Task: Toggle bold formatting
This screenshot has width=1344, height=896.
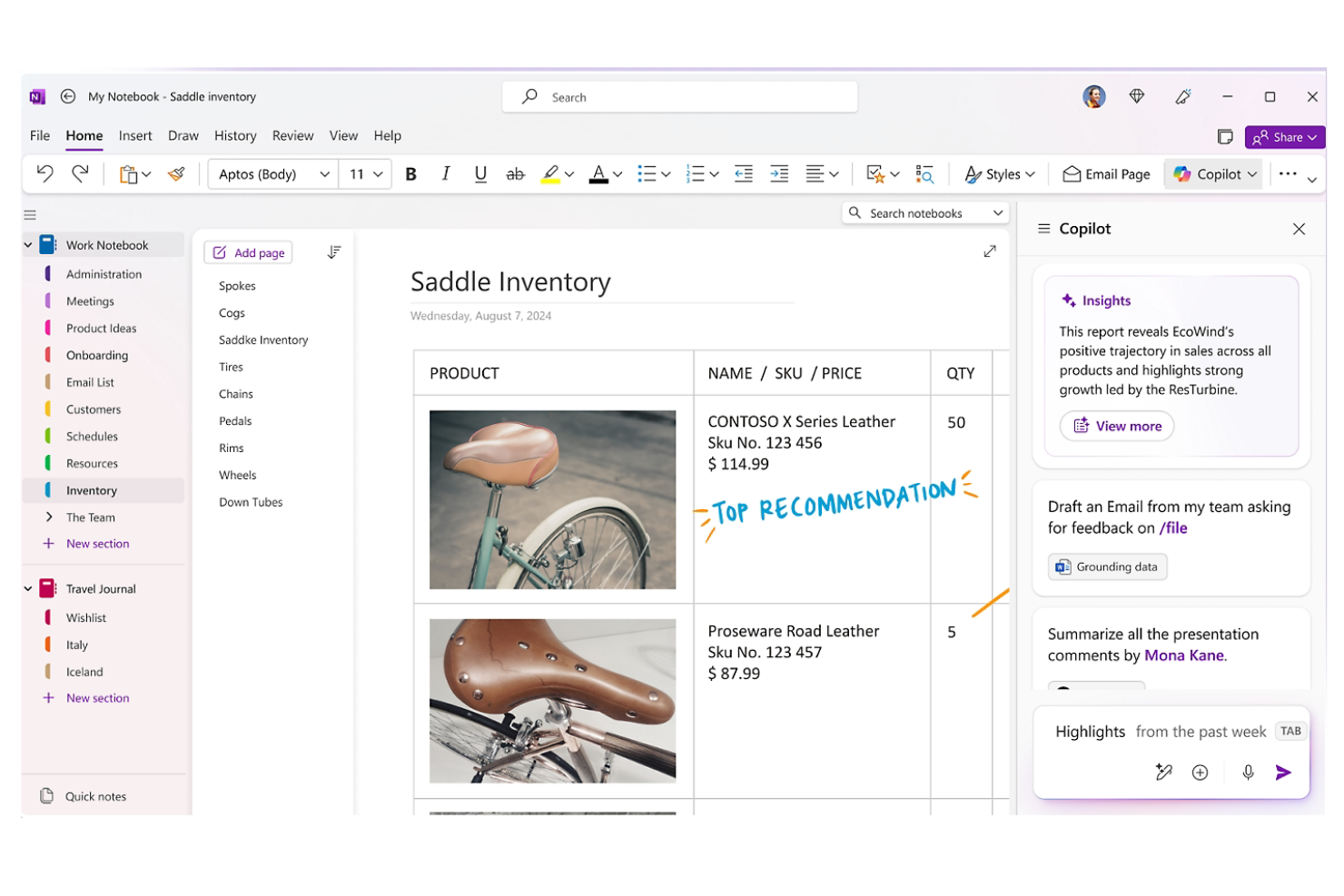Action: (x=410, y=173)
